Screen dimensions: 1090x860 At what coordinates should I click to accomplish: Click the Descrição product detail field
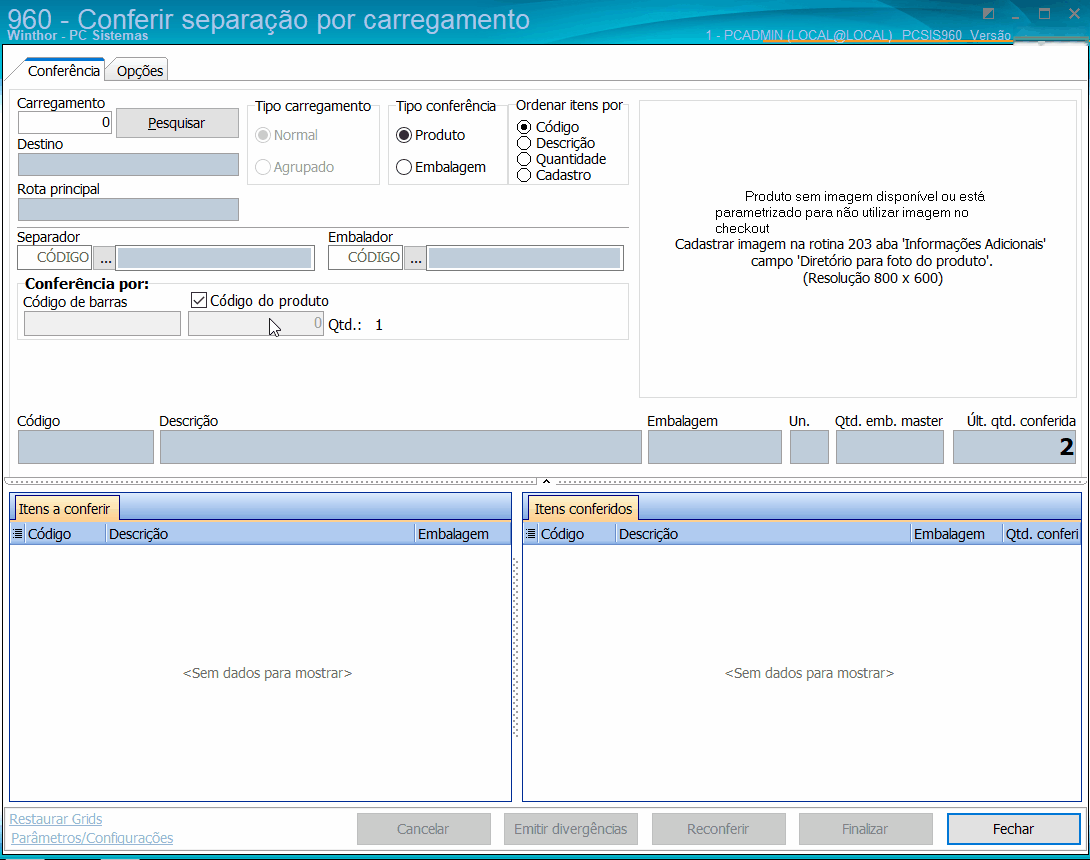pos(400,447)
